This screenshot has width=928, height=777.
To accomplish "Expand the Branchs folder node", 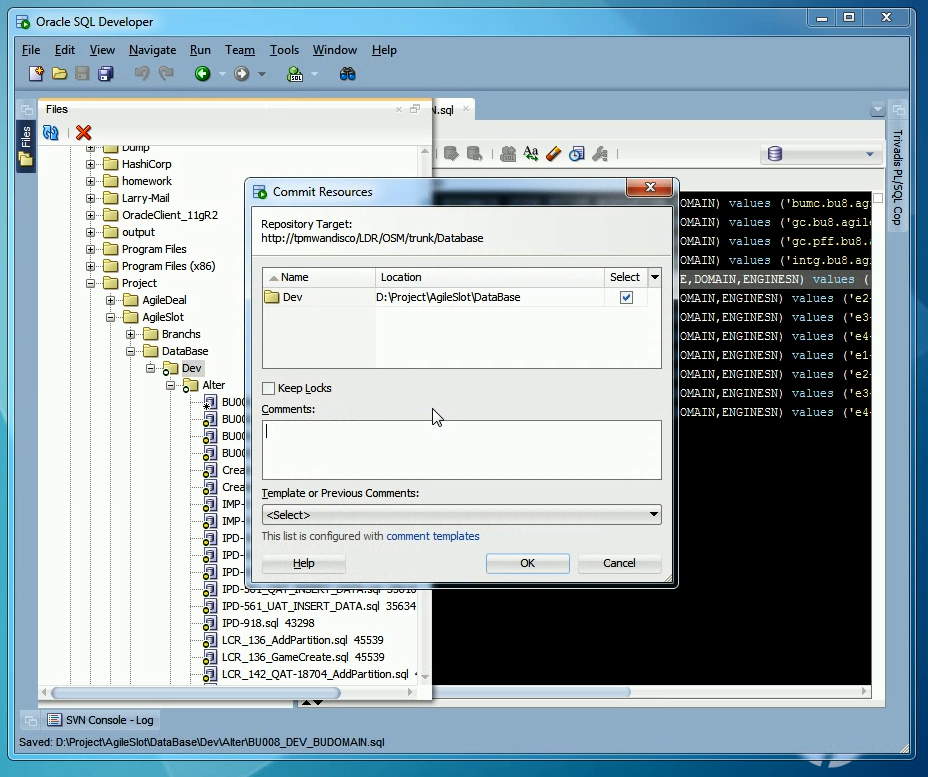I will click(x=131, y=334).
